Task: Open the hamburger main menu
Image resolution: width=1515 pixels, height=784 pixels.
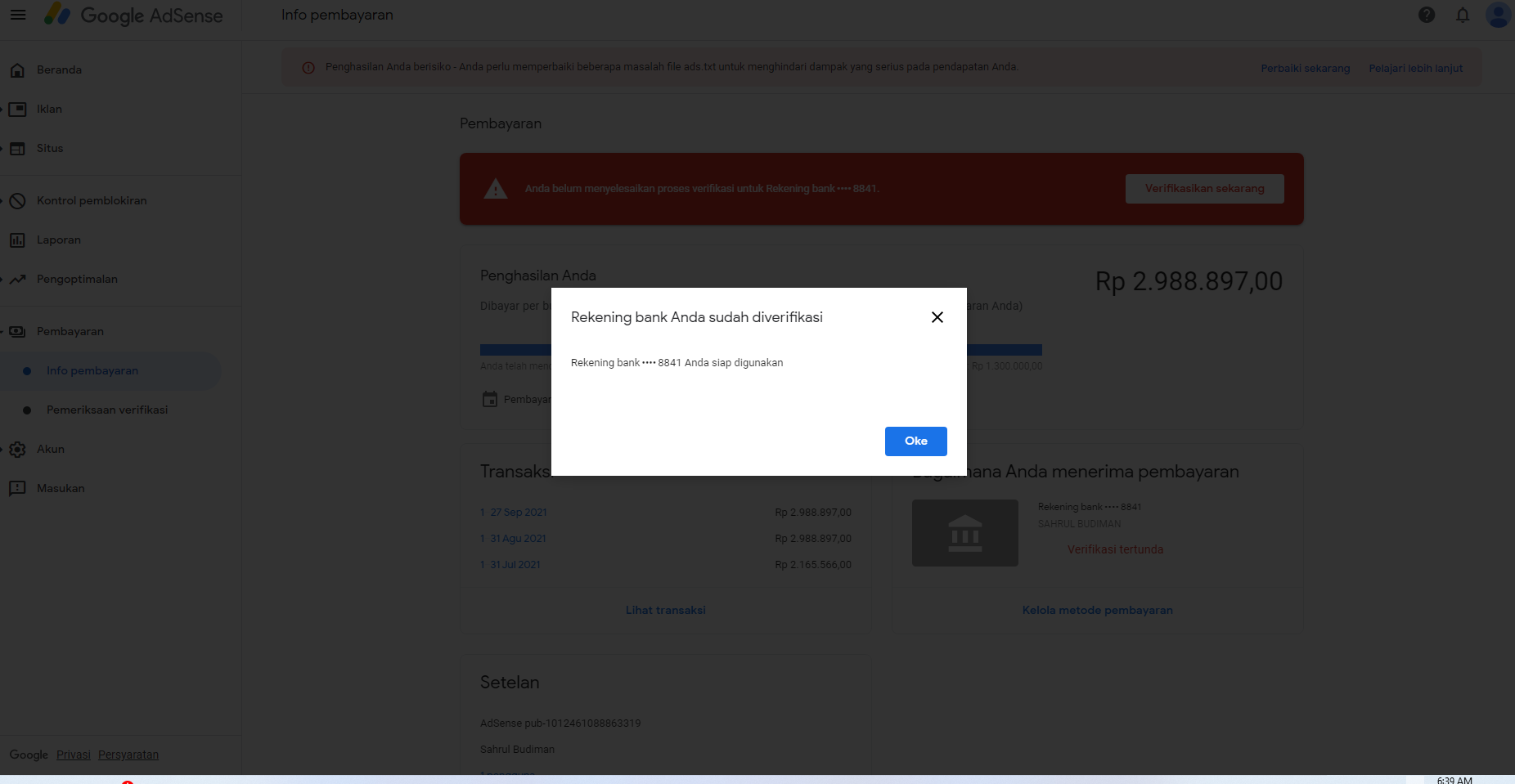Action: pos(18,15)
